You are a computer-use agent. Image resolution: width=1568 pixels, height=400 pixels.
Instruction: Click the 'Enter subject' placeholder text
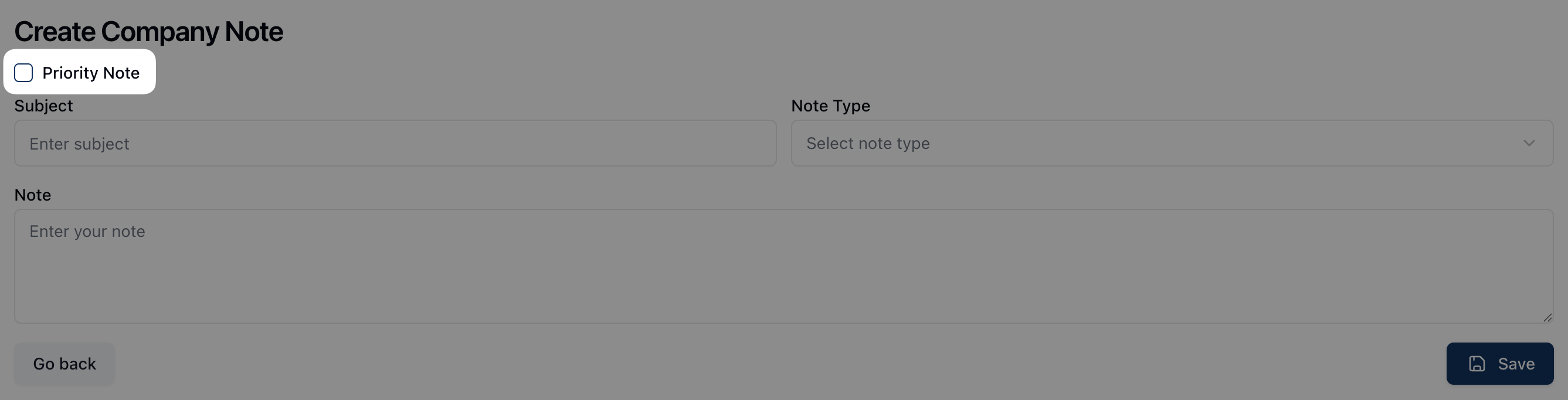(79, 144)
